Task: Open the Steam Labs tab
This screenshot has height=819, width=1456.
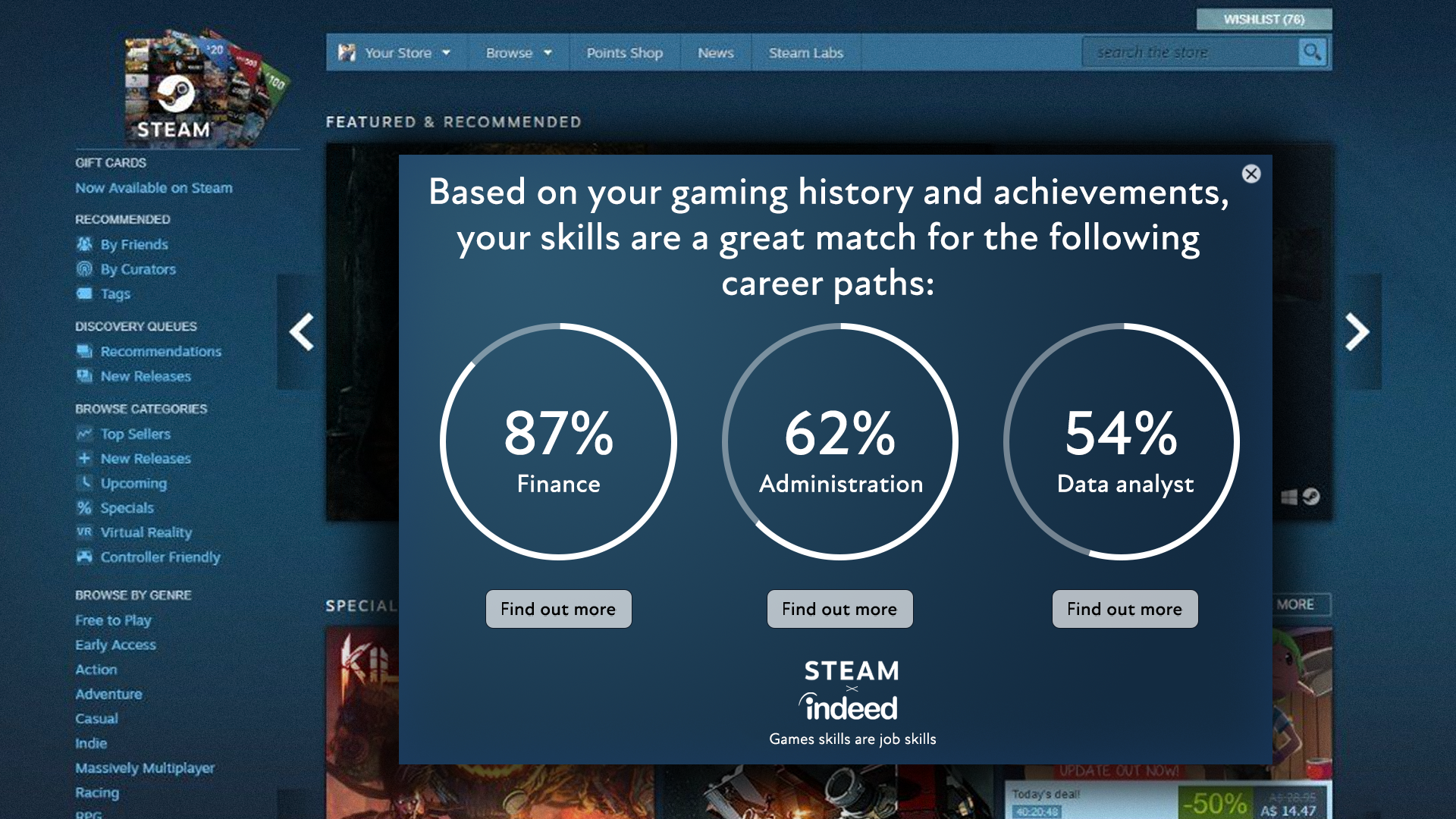Action: (805, 52)
